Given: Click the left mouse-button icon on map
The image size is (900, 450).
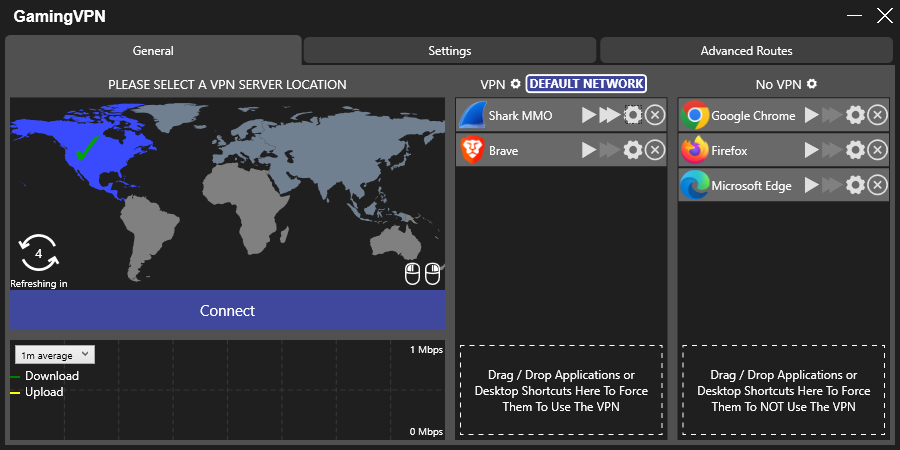Looking at the screenshot, I should [x=412, y=273].
